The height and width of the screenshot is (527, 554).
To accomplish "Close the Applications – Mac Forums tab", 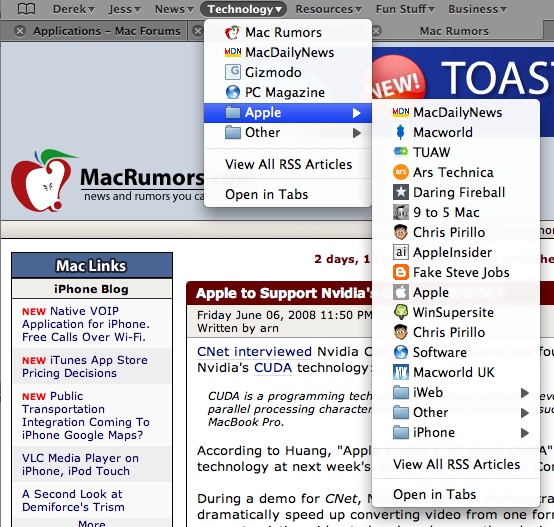I will click(x=20, y=31).
